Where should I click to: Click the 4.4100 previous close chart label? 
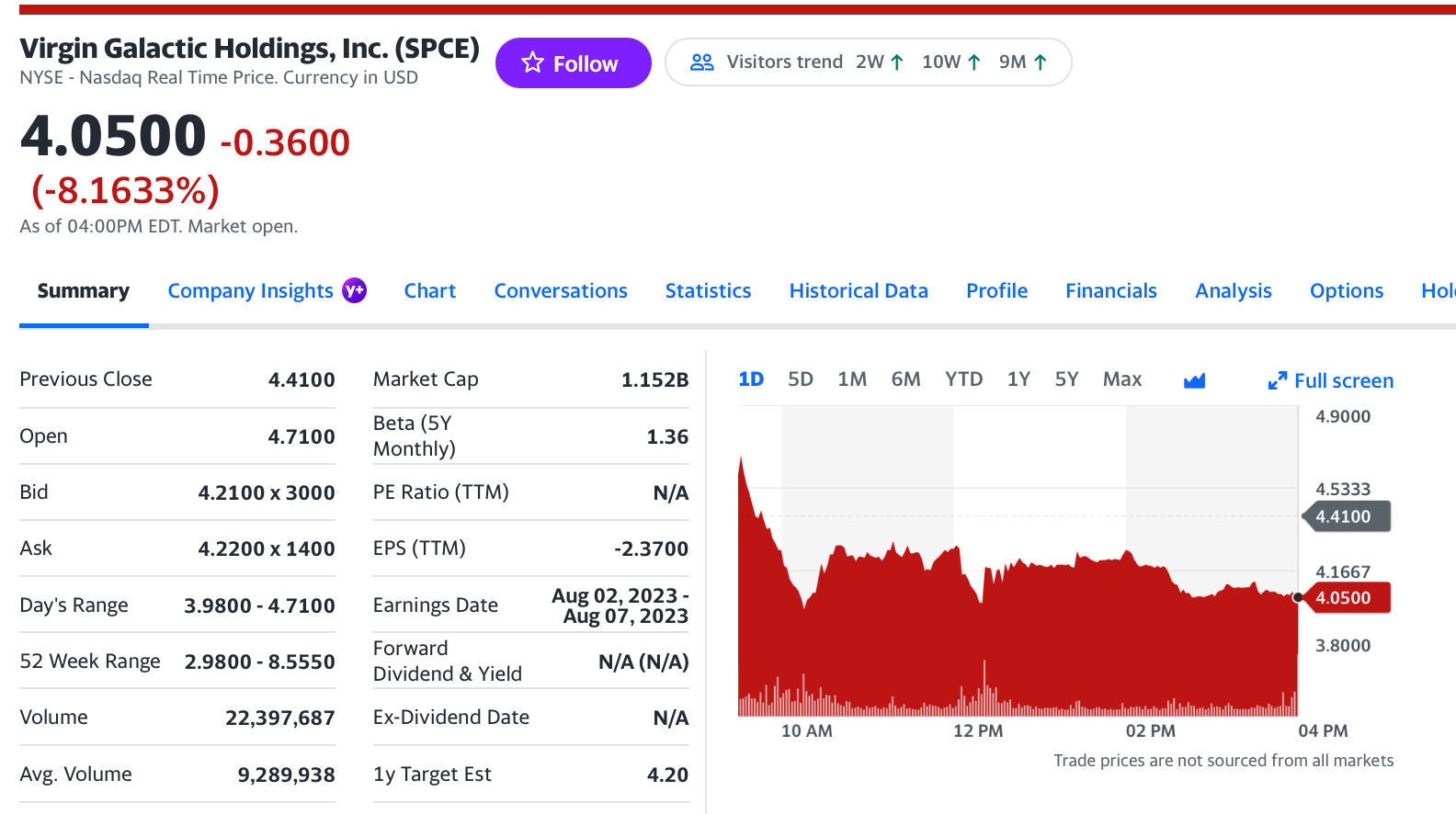pos(1343,516)
